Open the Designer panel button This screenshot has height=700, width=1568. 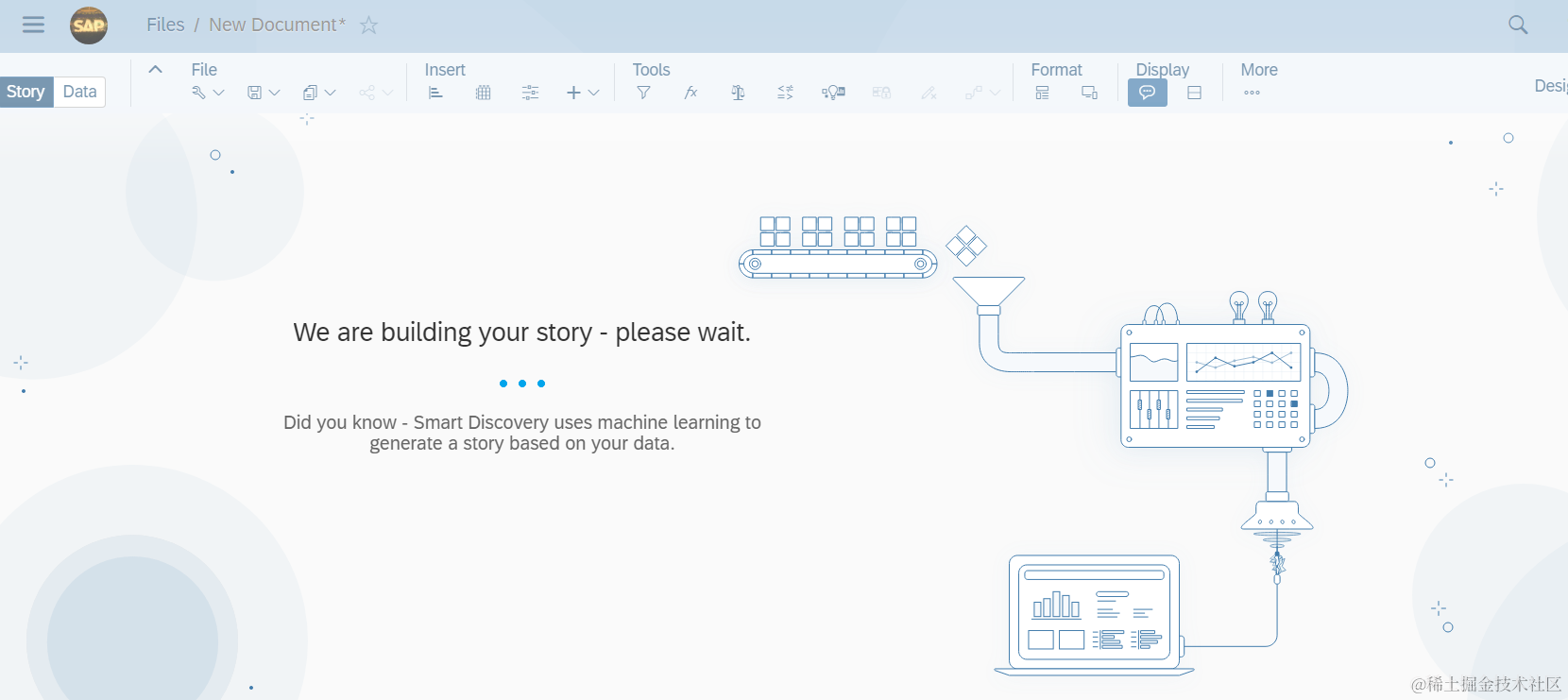tap(1551, 86)
